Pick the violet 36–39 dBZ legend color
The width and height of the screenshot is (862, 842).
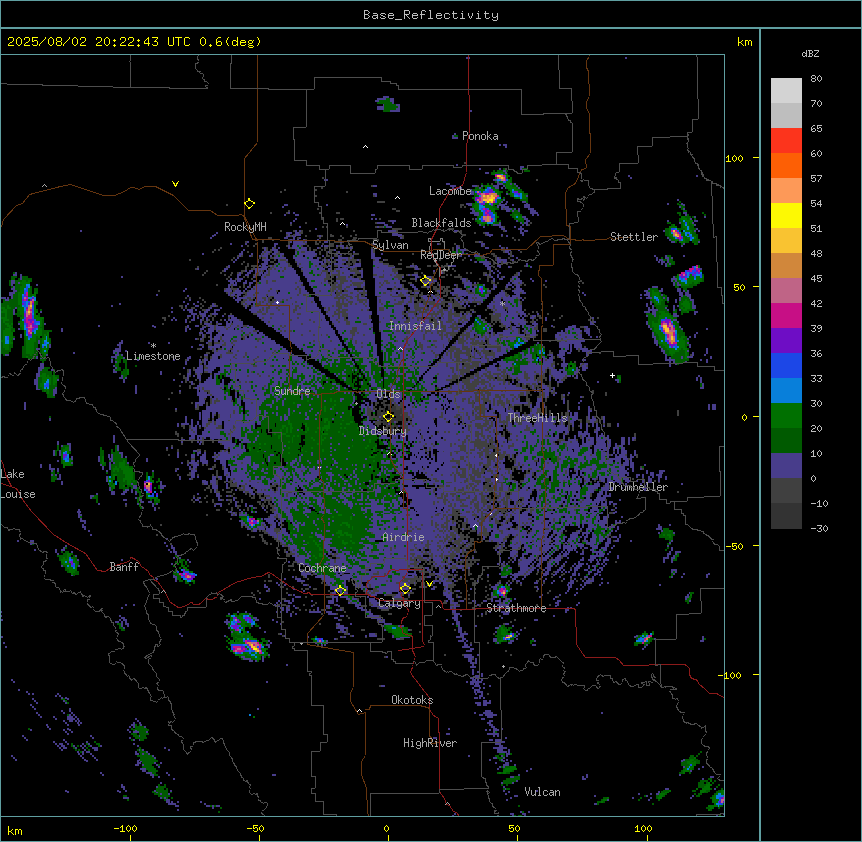786,341
